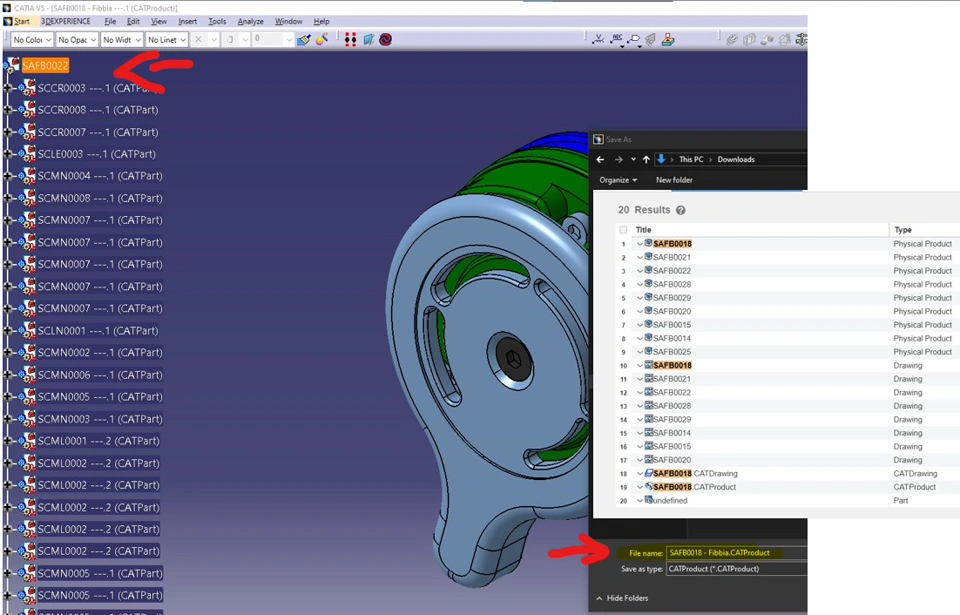The height and width of the screenshot is (615, 960).
Task: Click the help icon next to 20 Results
Action: [x=680, y=210]
